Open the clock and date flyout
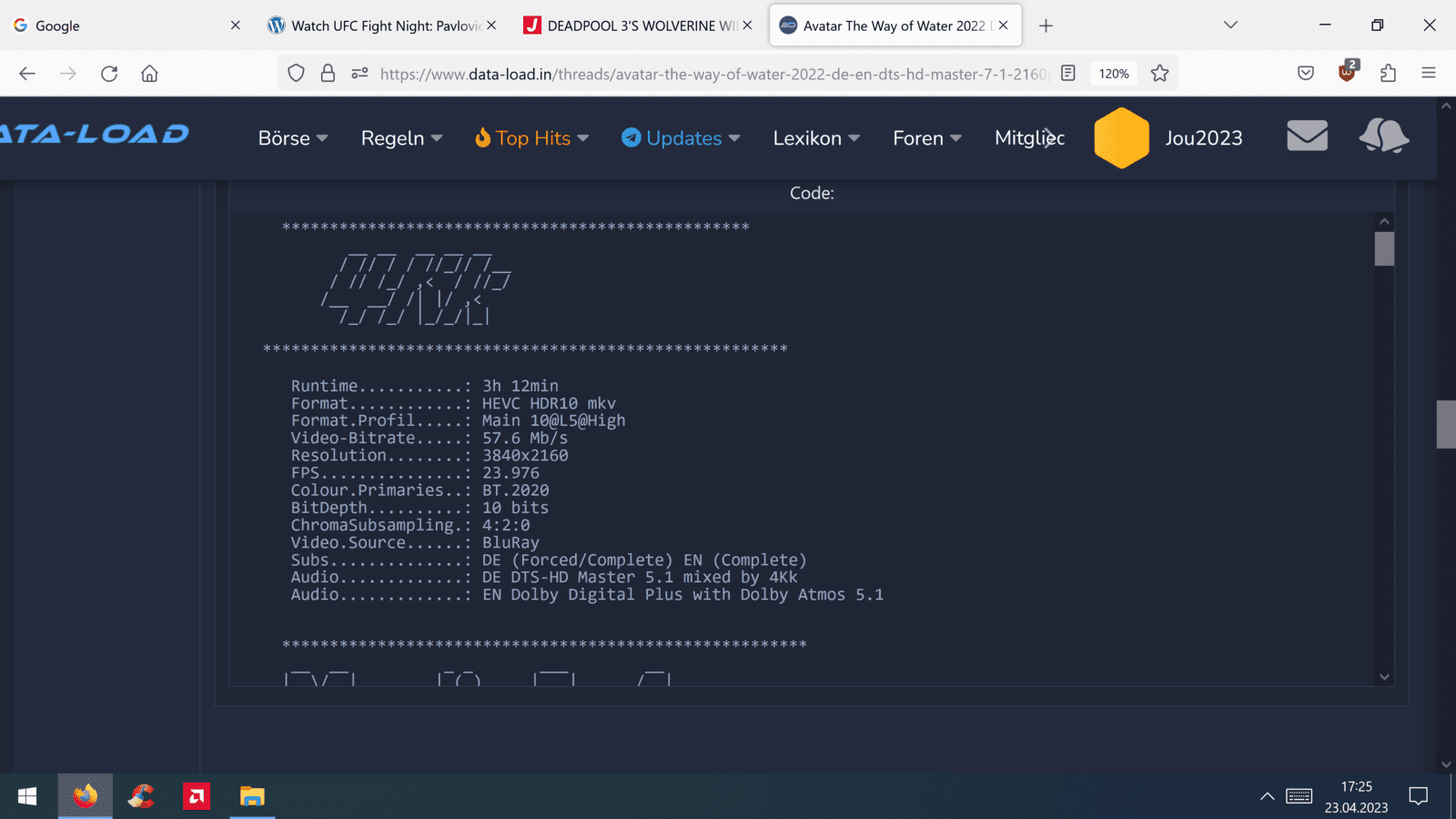The width and height of the screenshot is (1456, 819). [1356, 796]
